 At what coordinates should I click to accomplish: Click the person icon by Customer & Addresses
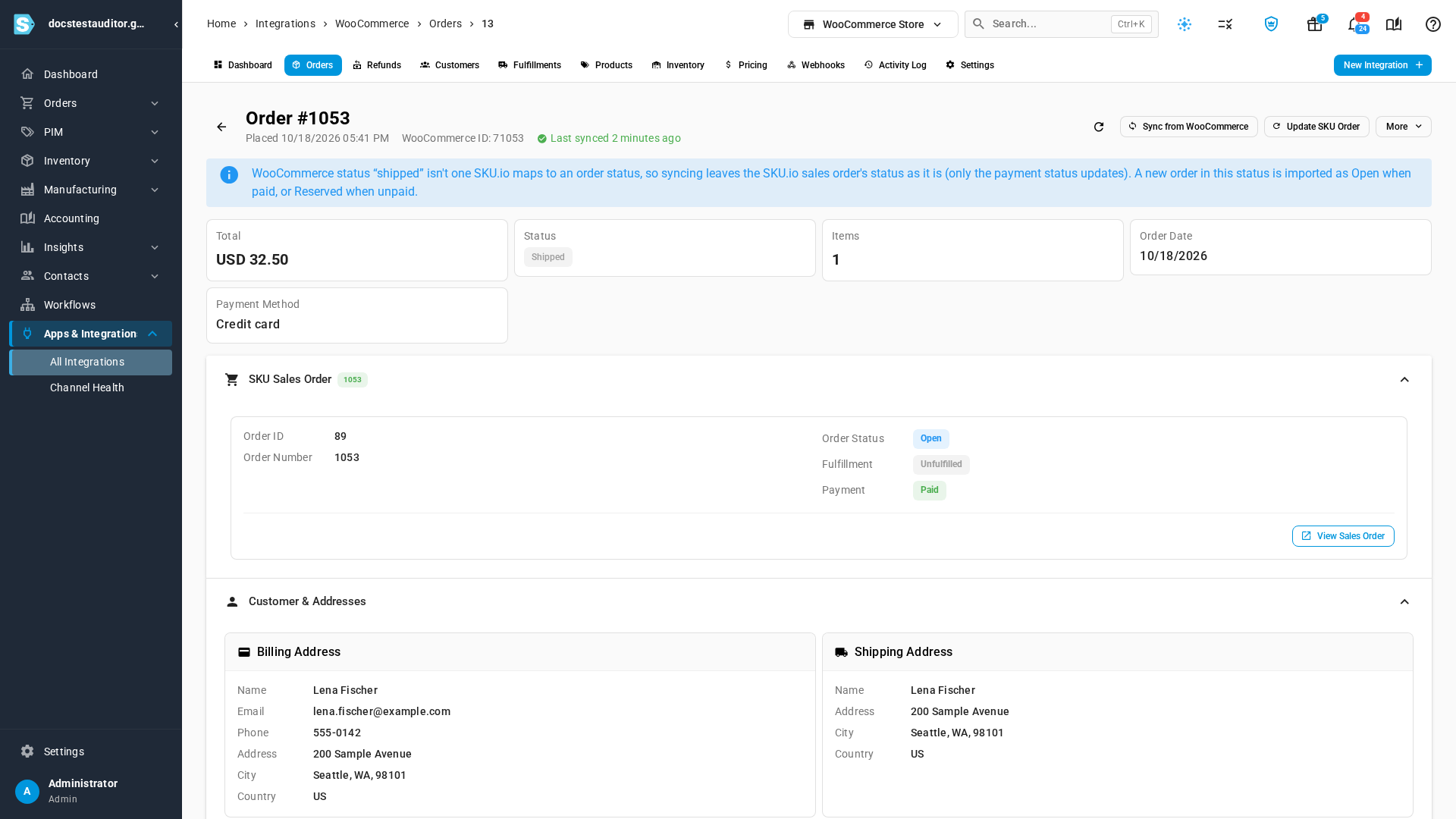coord(232,602)
